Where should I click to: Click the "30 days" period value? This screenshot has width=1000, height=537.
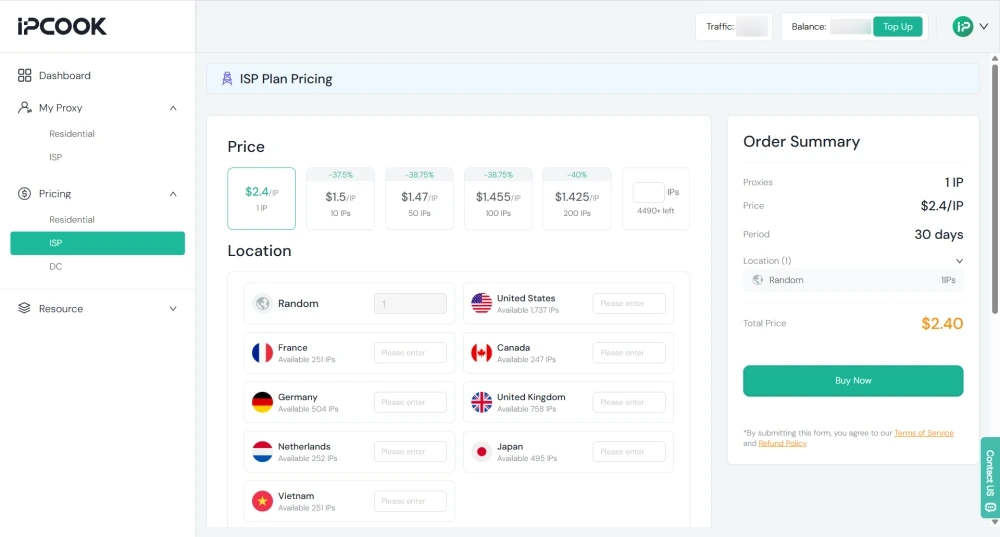point(939,234)
